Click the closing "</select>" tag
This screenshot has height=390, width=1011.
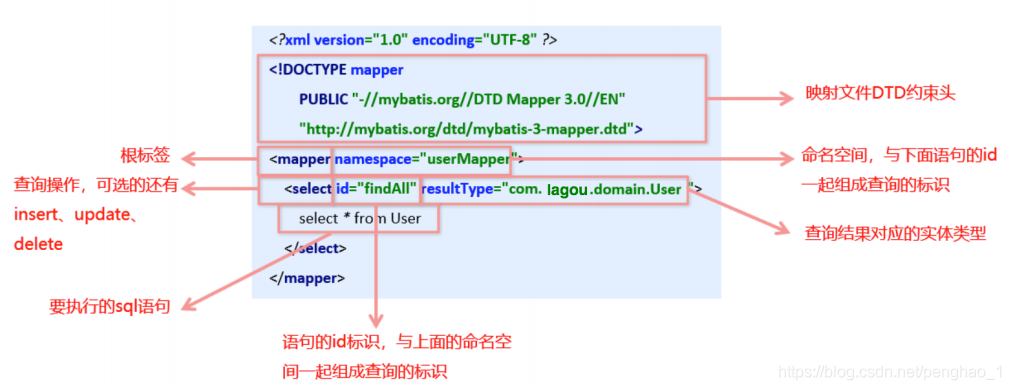pyautogui.click(x=315, y=248)
